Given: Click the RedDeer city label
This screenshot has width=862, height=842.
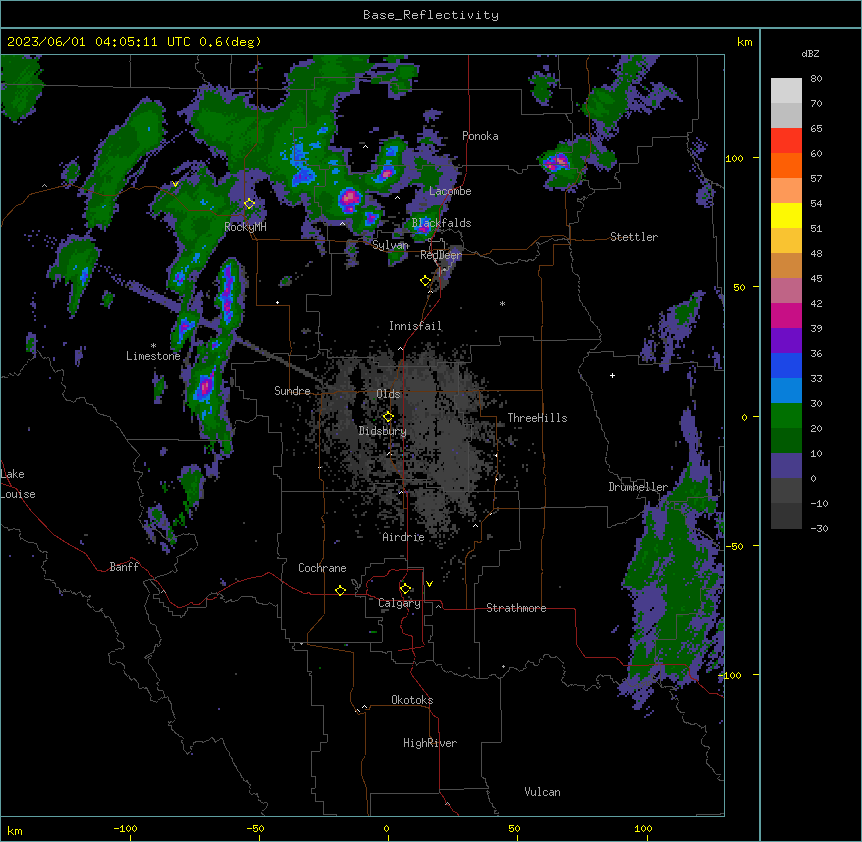Looking at the screenshot, I should point(441,255).
